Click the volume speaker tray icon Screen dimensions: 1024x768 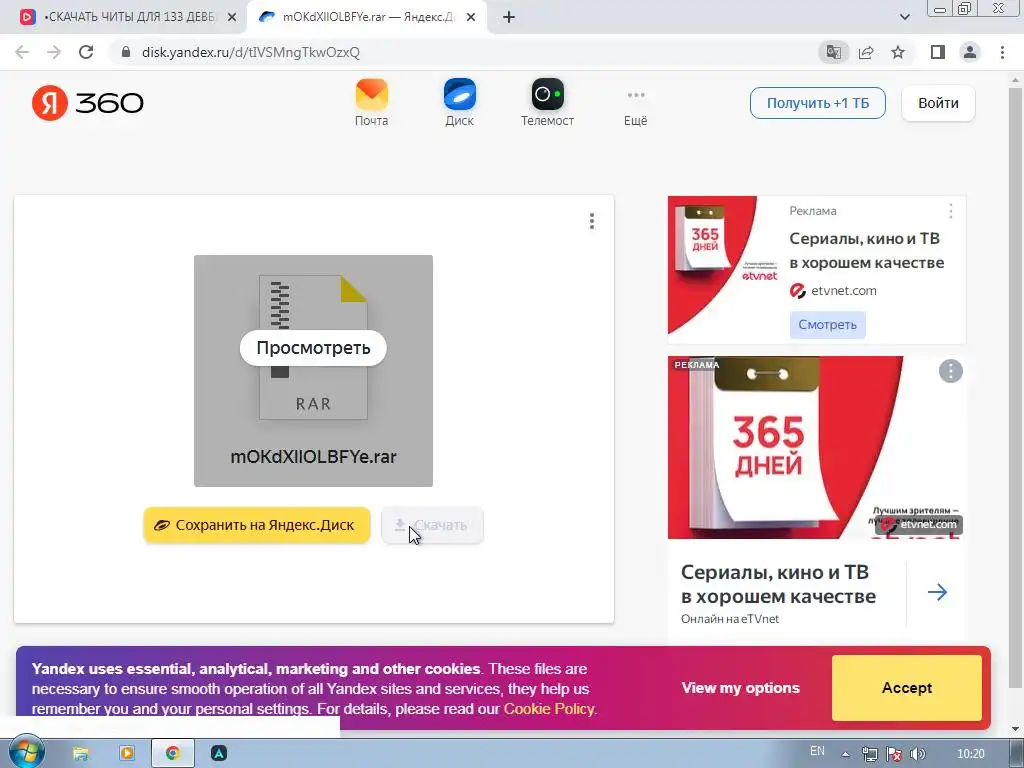[918, 754]
